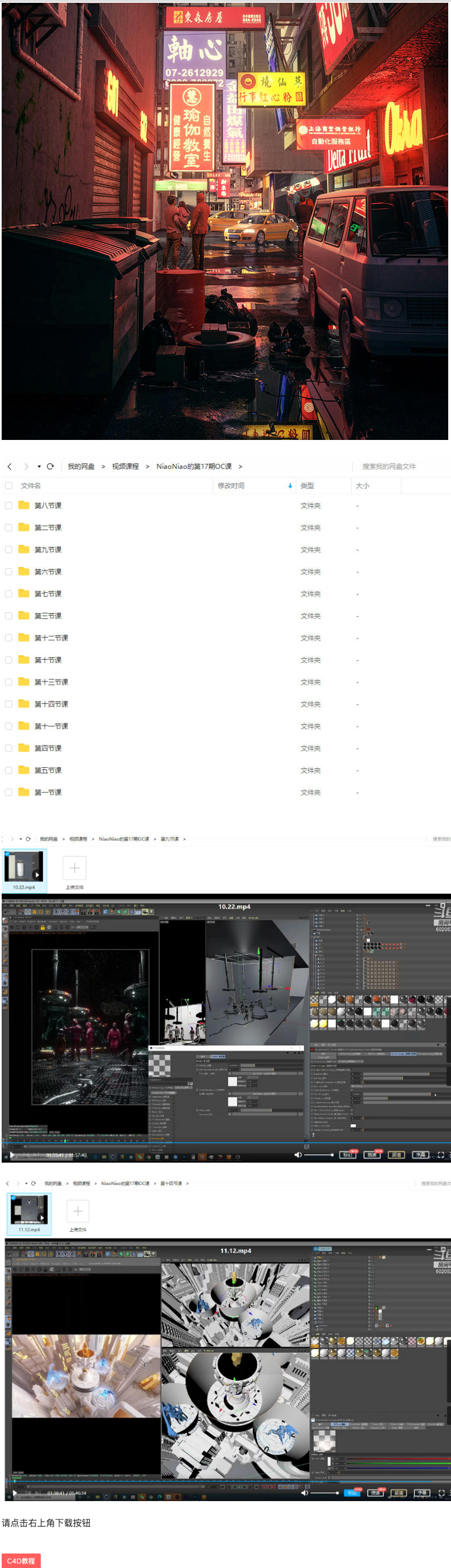This screenshot has width=451, height=1568.
Task: Click the 字幕 button in 10.22.mp4 player
Action: coord(420,1155)
